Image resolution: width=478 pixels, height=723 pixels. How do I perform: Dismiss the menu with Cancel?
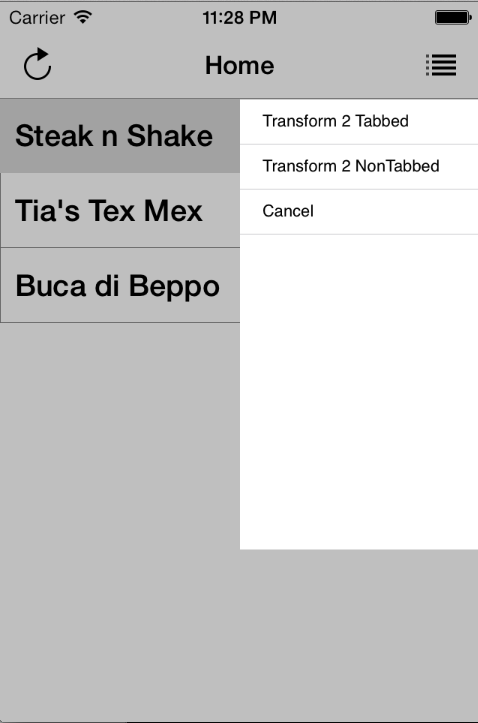tap(359, 212)
